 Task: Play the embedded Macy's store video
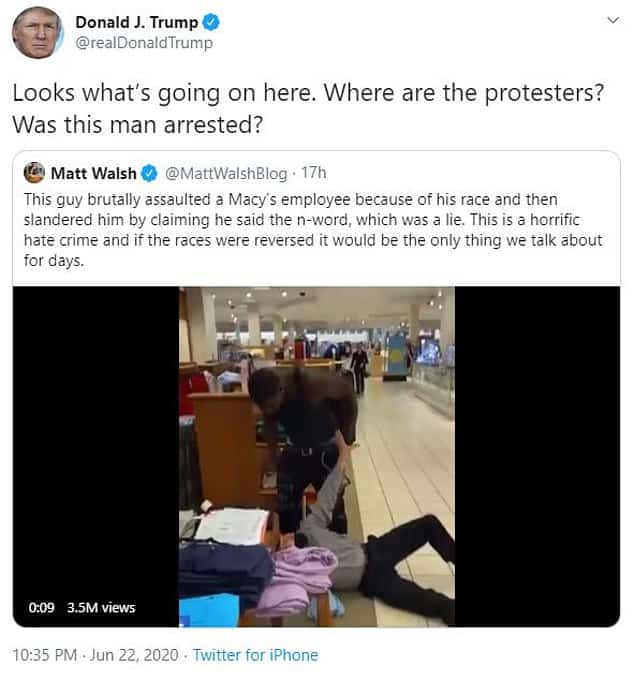coord(317,456)
